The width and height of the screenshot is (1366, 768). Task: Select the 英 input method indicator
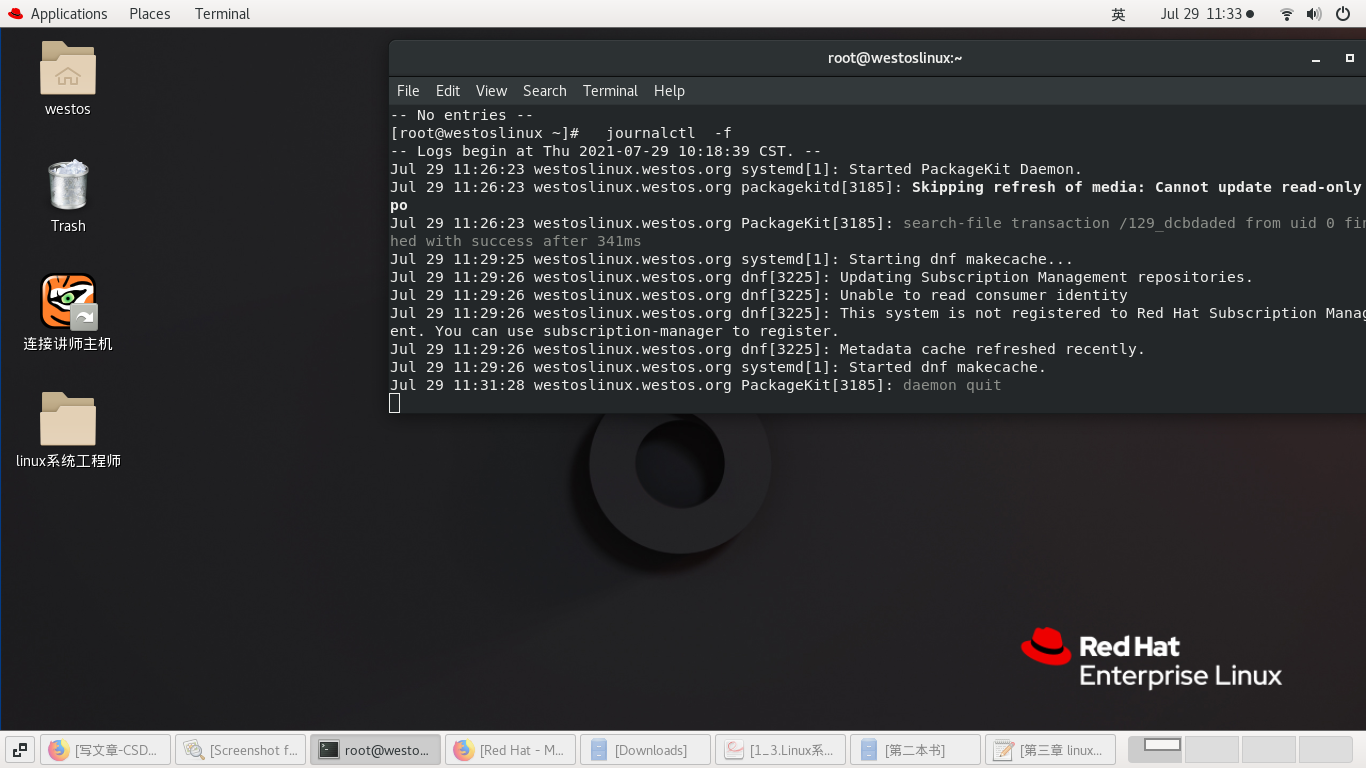pos(1117,14)
